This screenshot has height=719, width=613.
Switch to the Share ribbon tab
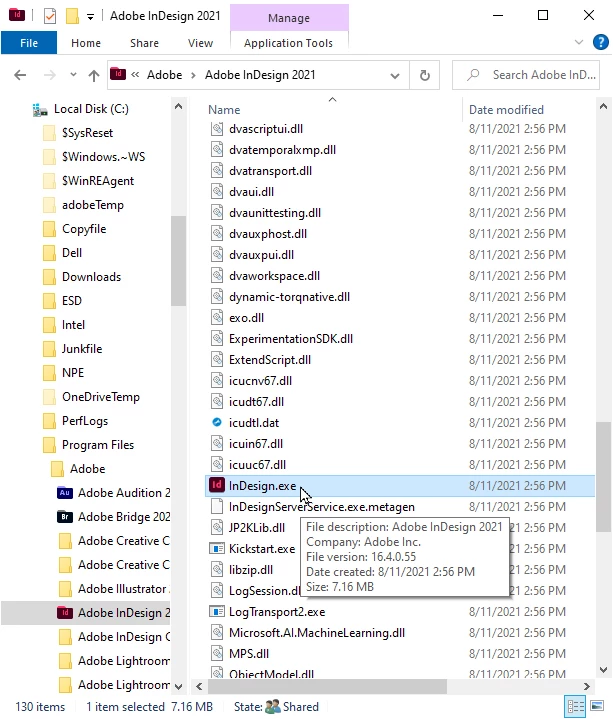click(x=144, y=43)
